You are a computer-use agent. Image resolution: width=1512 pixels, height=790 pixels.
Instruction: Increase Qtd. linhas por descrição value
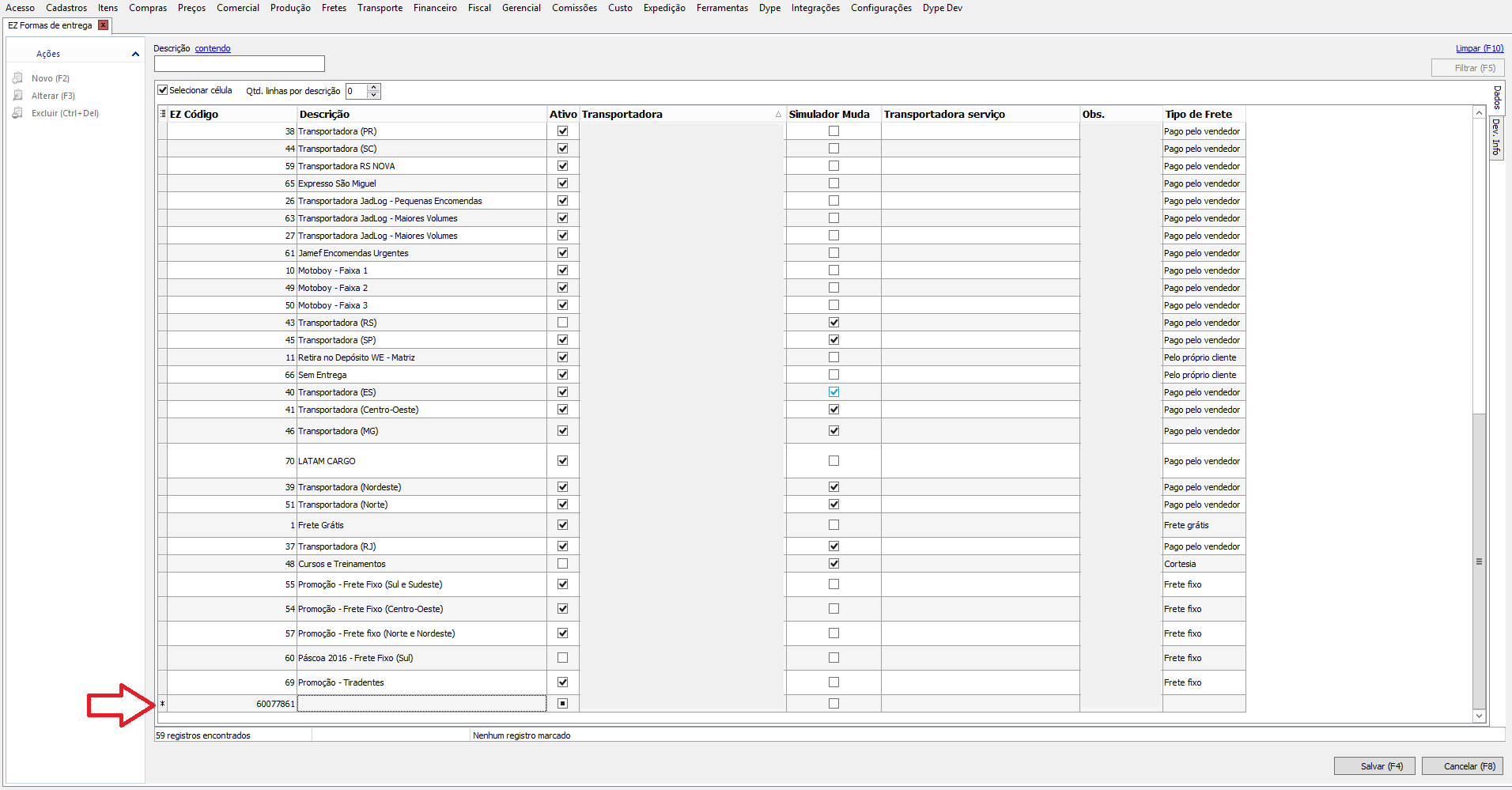[374, 87]
